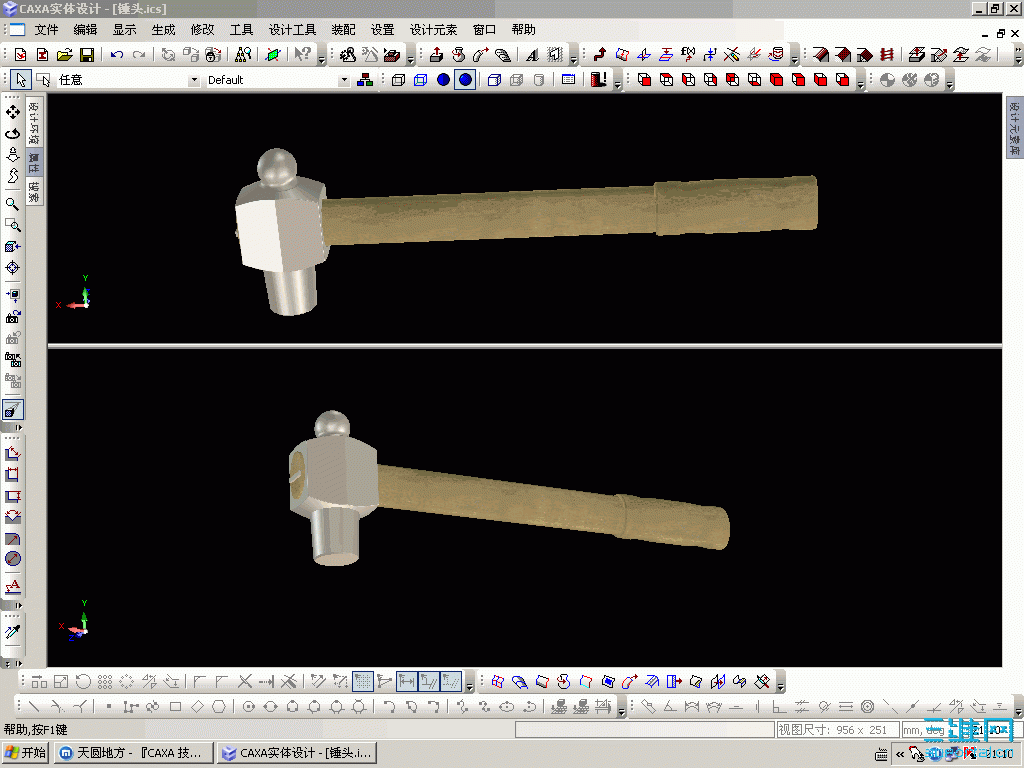
Task: Expand overflow arrow after the brick tool icon
Action: click(x=410, y=57)
